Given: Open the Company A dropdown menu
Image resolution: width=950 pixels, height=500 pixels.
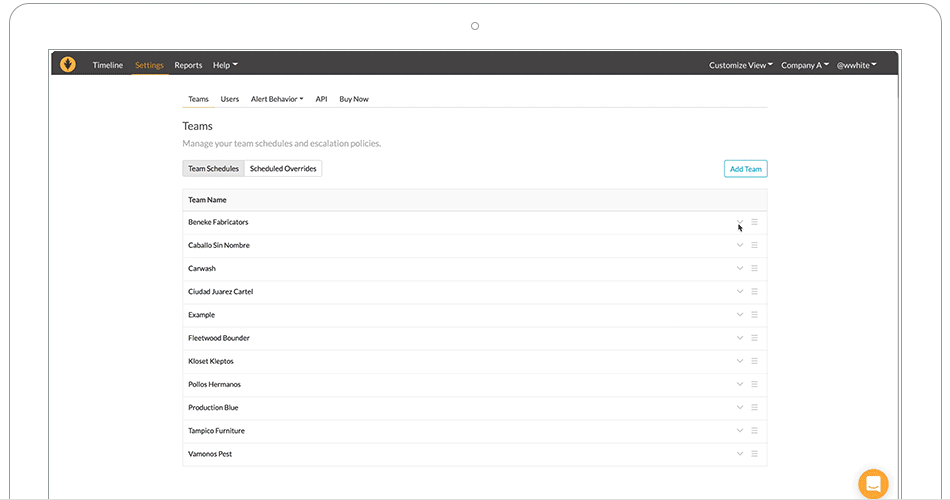Looking at the screenshot, I should [805, 65].
